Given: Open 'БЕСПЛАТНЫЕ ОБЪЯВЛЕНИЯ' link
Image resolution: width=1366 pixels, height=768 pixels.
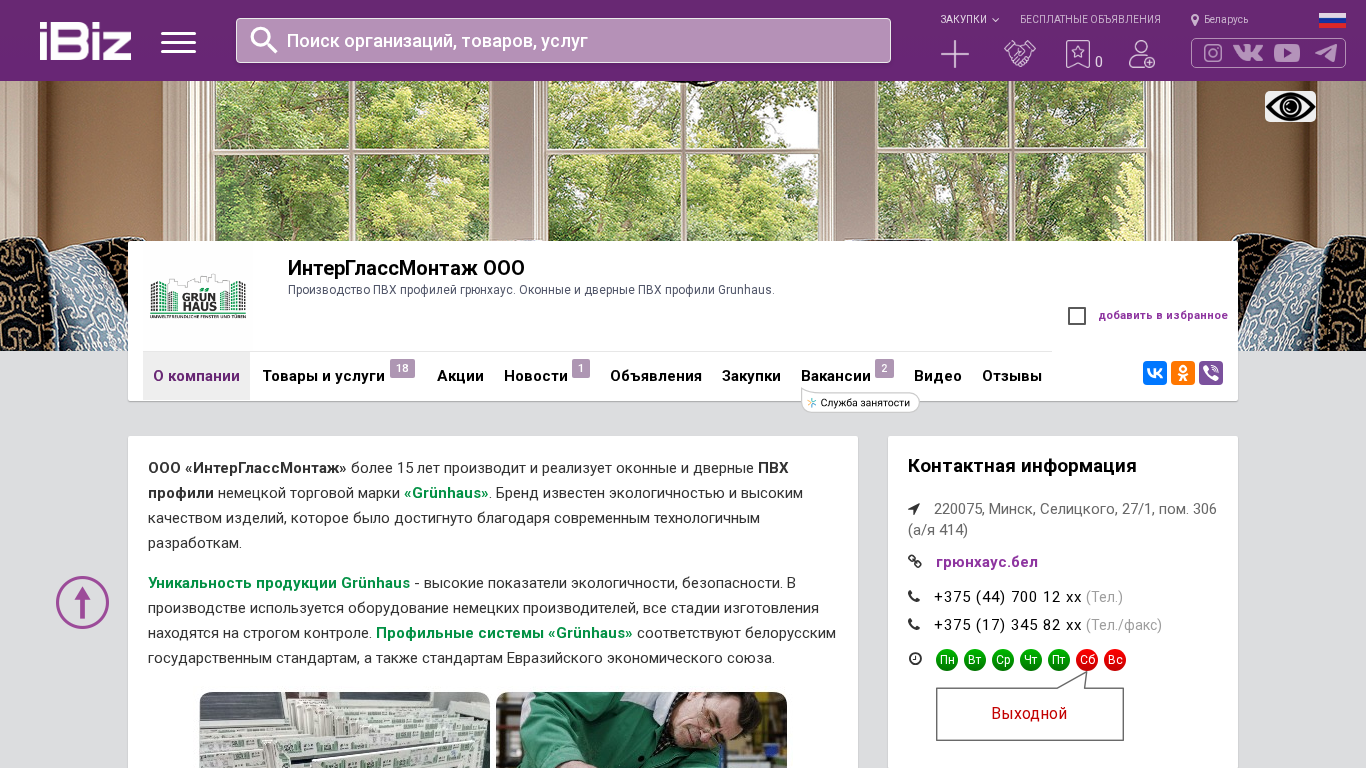Looking at the screenshot, I should click(x=1090, y=19).
